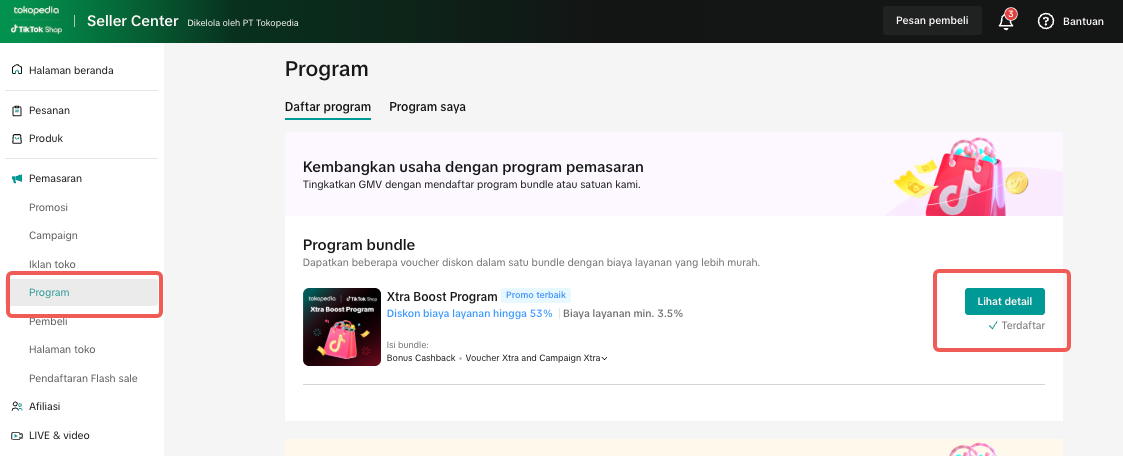Click the Pemasaran megaphone icon
This screenshot has height=456, width=1123.
pos(17,179)
